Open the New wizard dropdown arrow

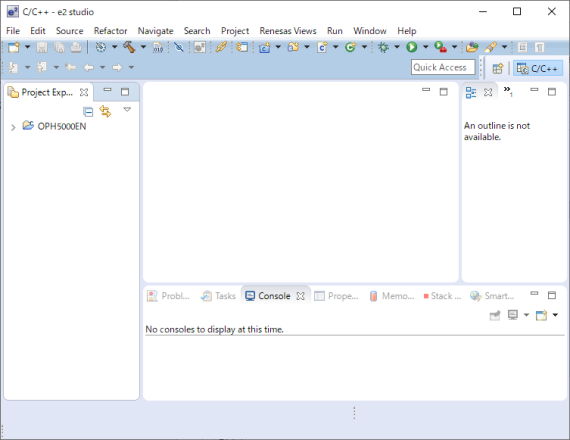click(27, 47)
